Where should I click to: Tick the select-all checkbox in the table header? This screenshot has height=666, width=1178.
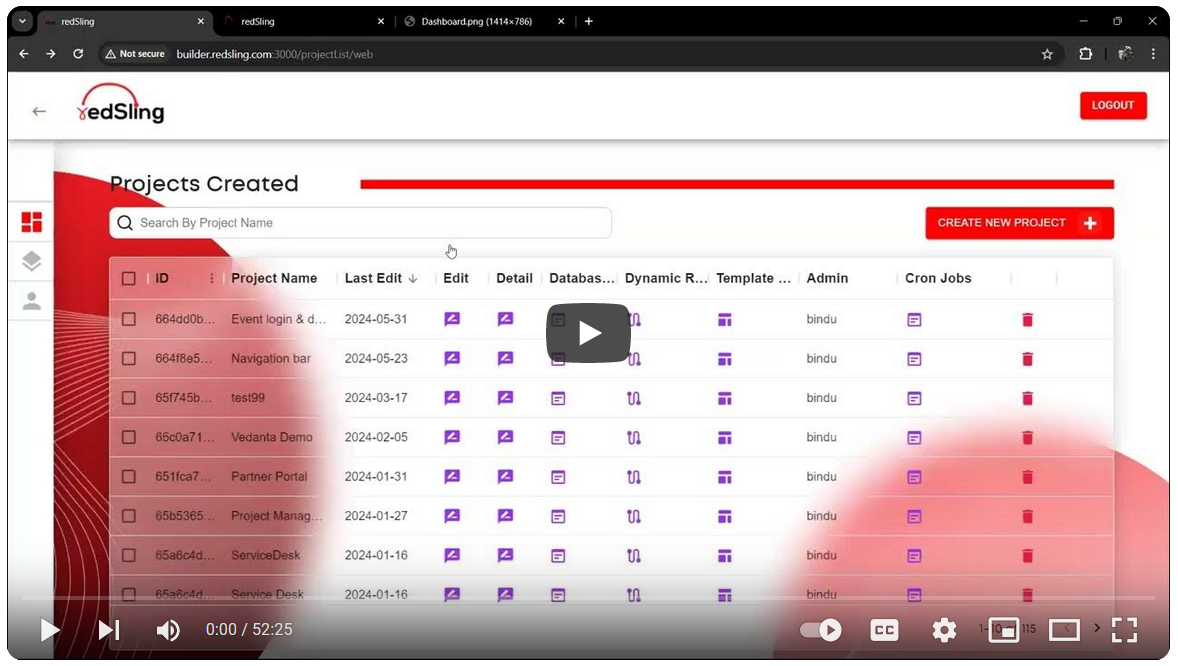click(128, 279)
